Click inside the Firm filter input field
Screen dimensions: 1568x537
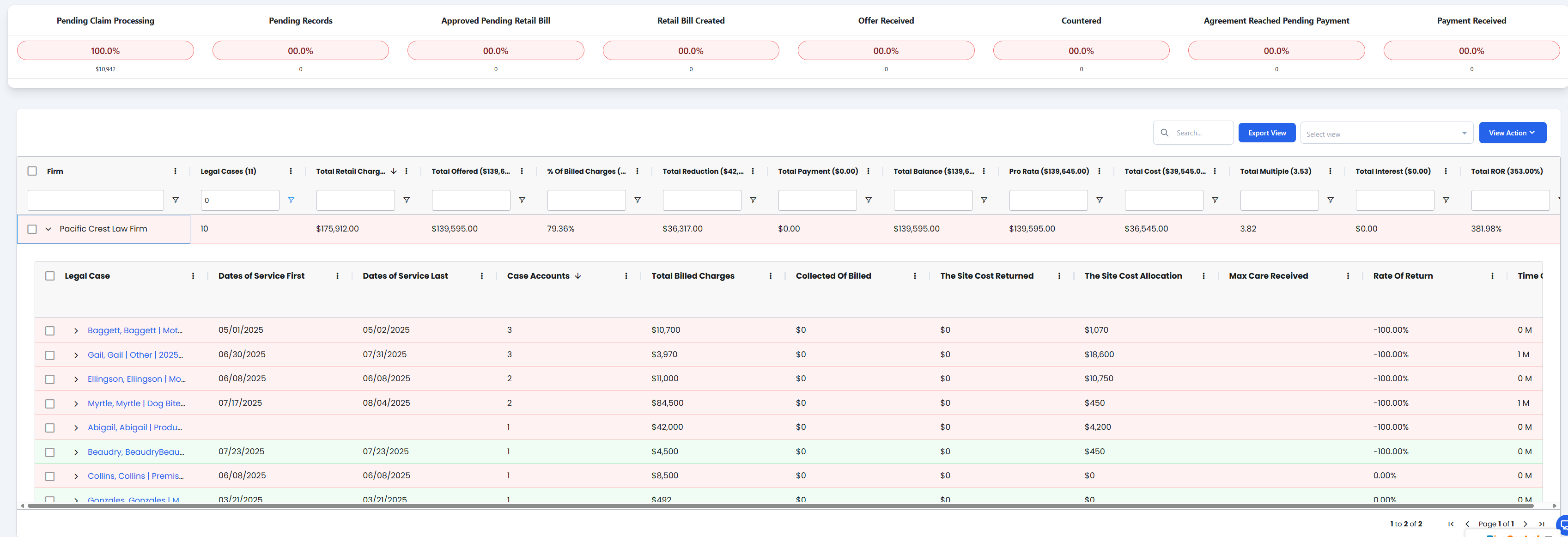pos(95,200)
